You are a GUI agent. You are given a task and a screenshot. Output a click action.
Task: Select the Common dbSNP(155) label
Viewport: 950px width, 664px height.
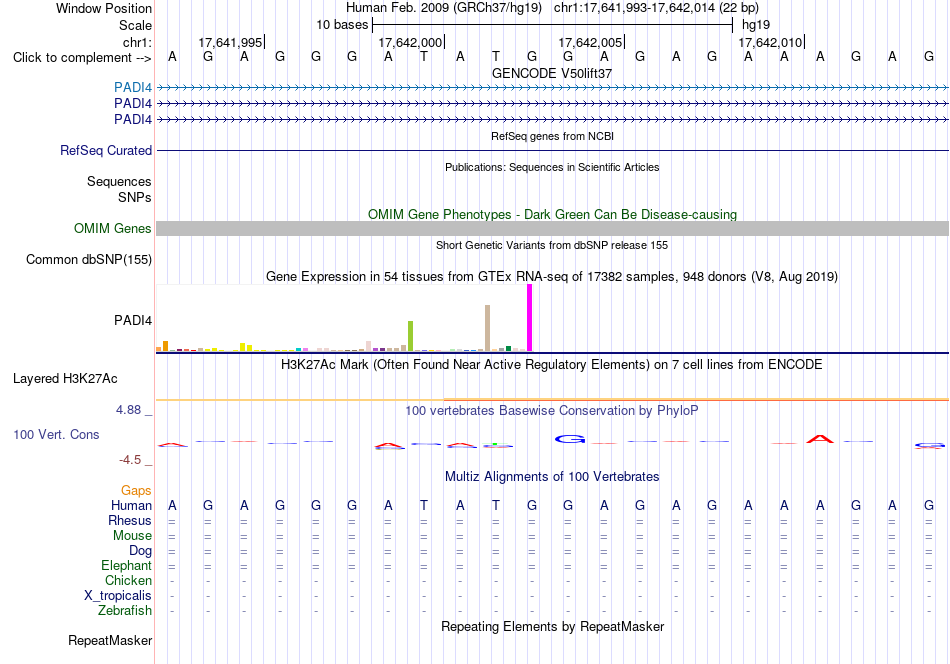point(89,259)
